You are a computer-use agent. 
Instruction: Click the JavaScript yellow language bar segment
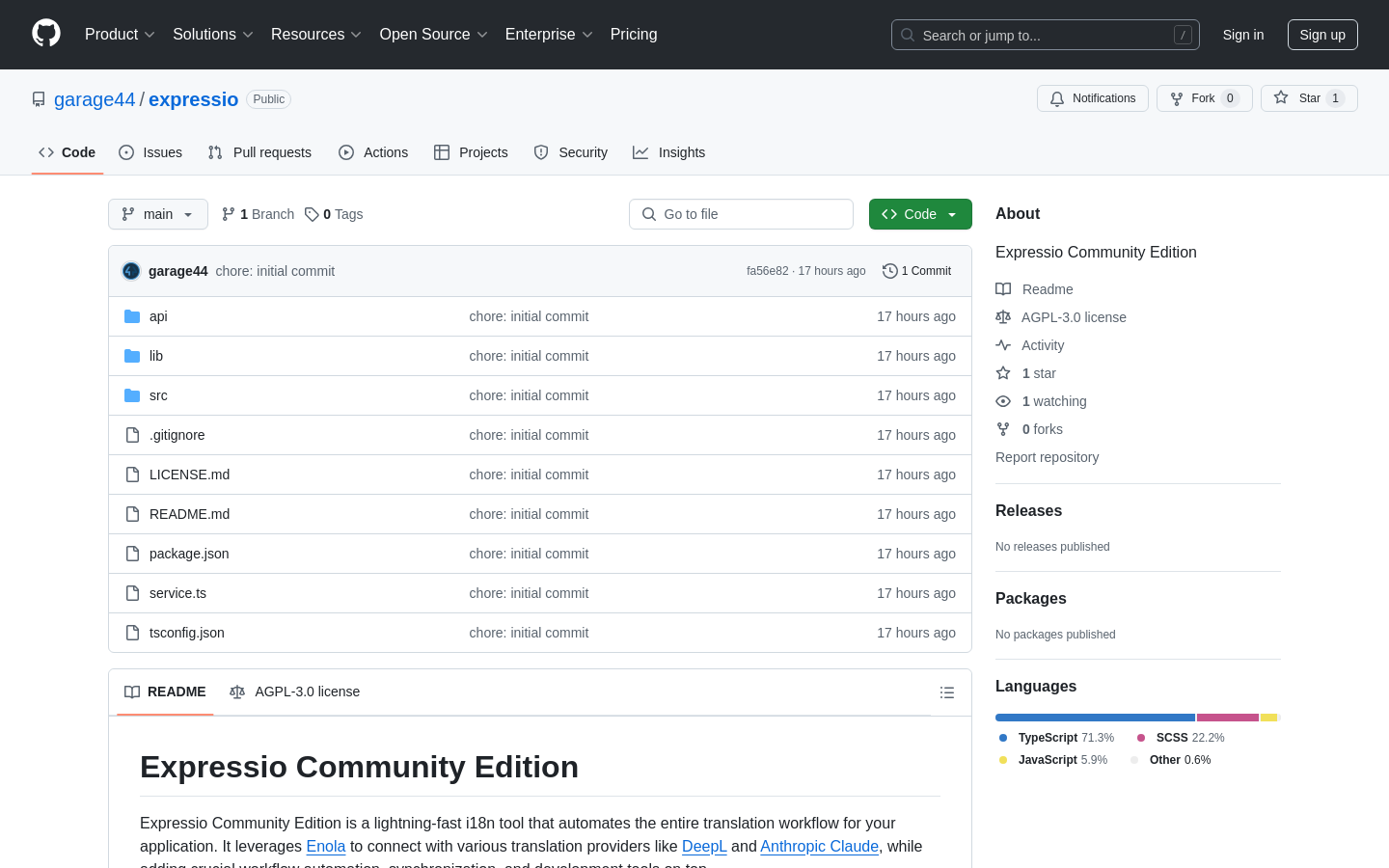[x=1268, y=718]
